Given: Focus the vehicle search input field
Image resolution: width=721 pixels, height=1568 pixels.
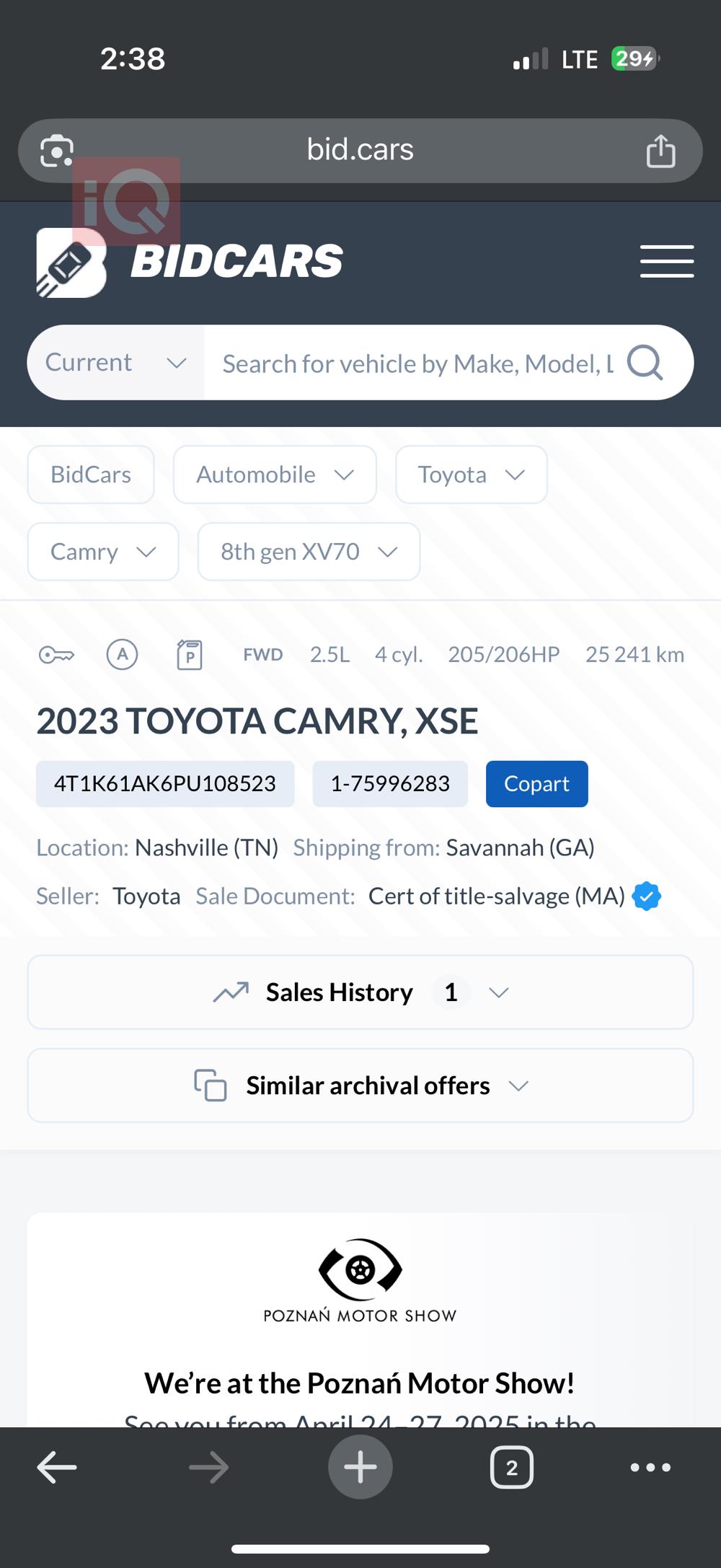Looking at the screenshot, I should pyautogui.click(x=418, y=363).
